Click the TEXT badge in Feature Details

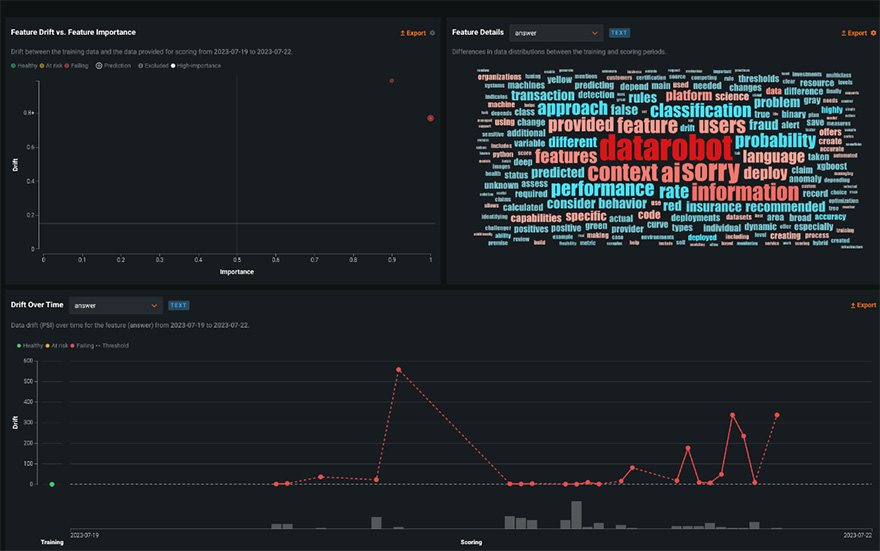(x=619, y=33)
